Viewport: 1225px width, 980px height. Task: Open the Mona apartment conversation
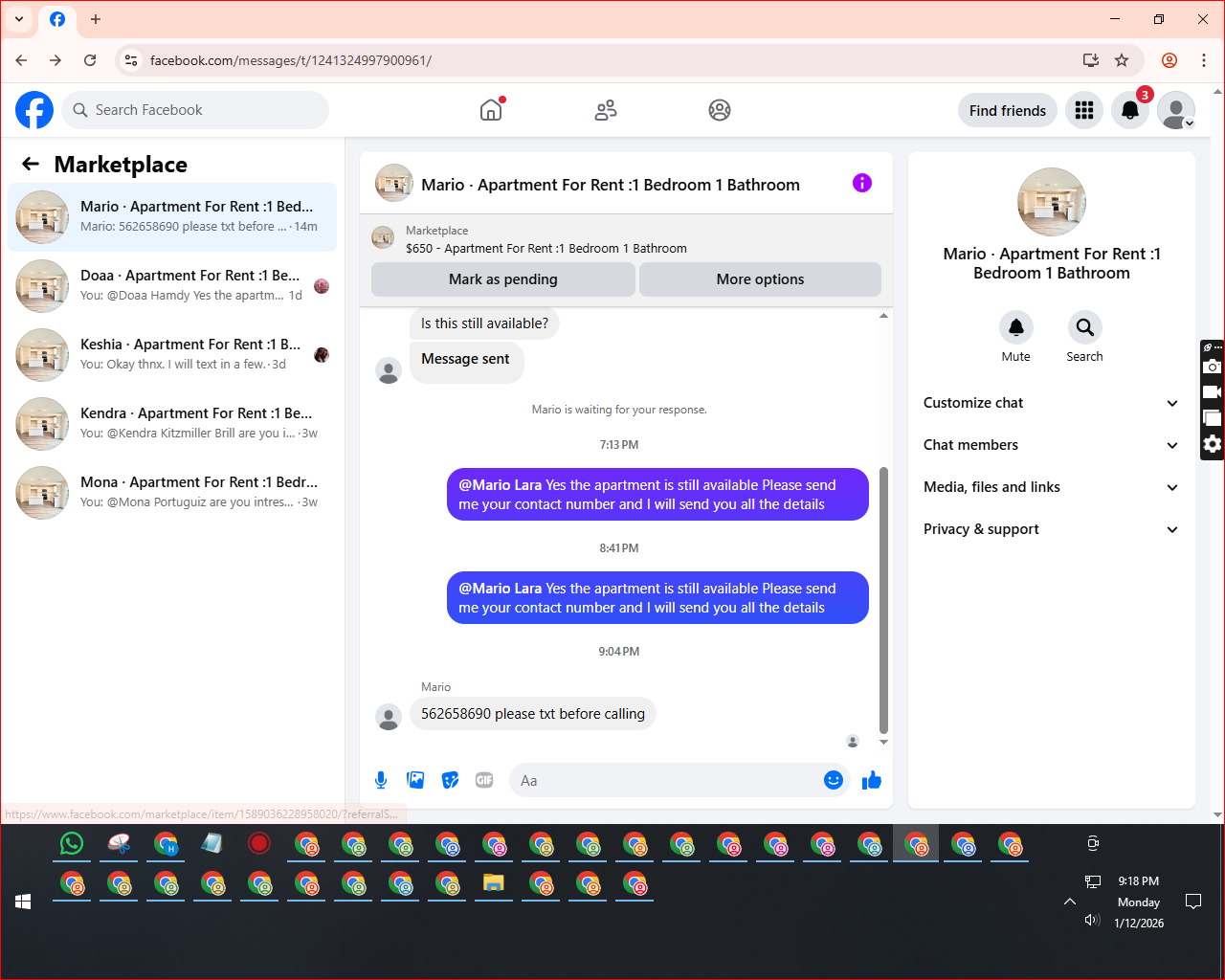pos(172,493)
